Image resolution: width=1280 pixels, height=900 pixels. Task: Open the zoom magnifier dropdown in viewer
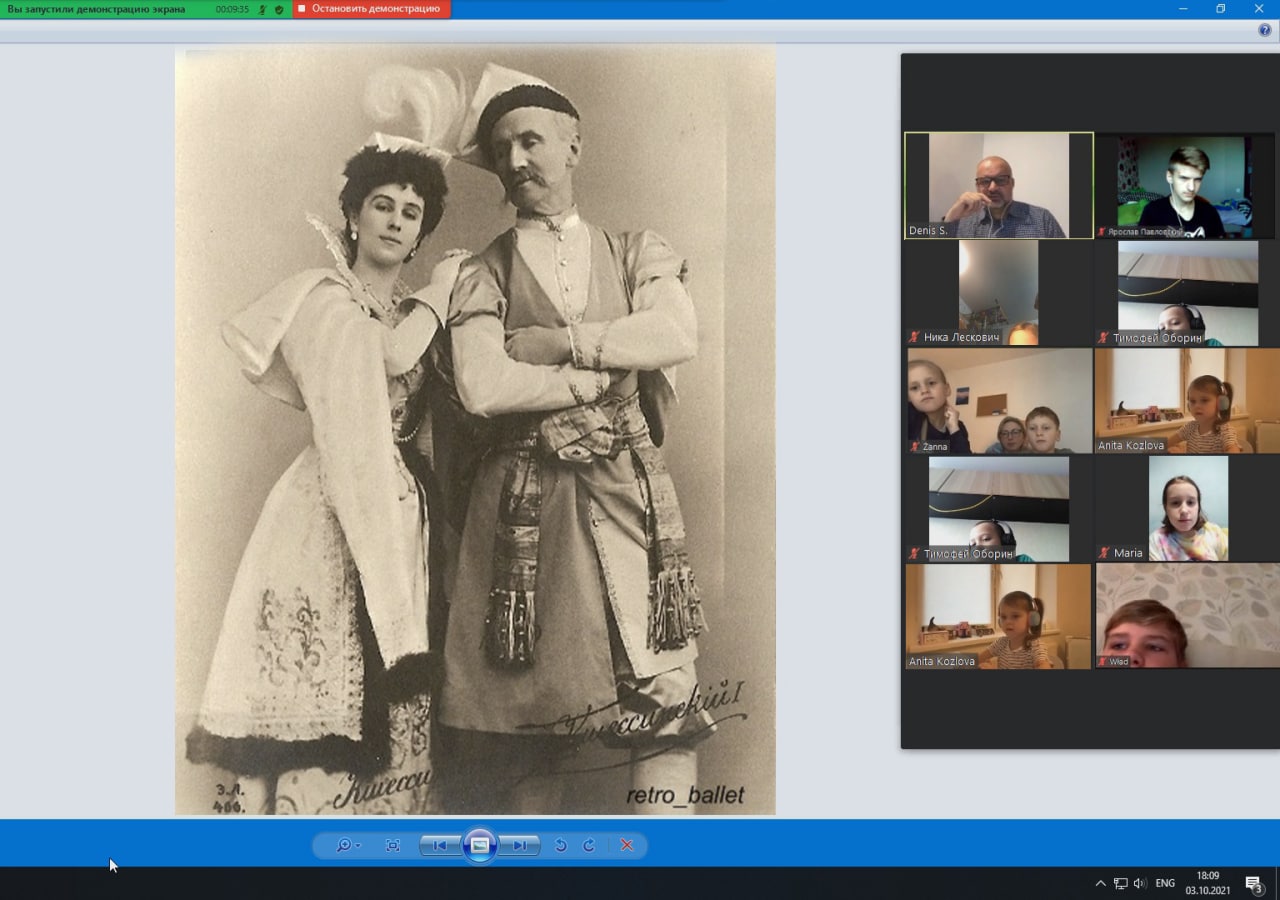pos(347,845)
